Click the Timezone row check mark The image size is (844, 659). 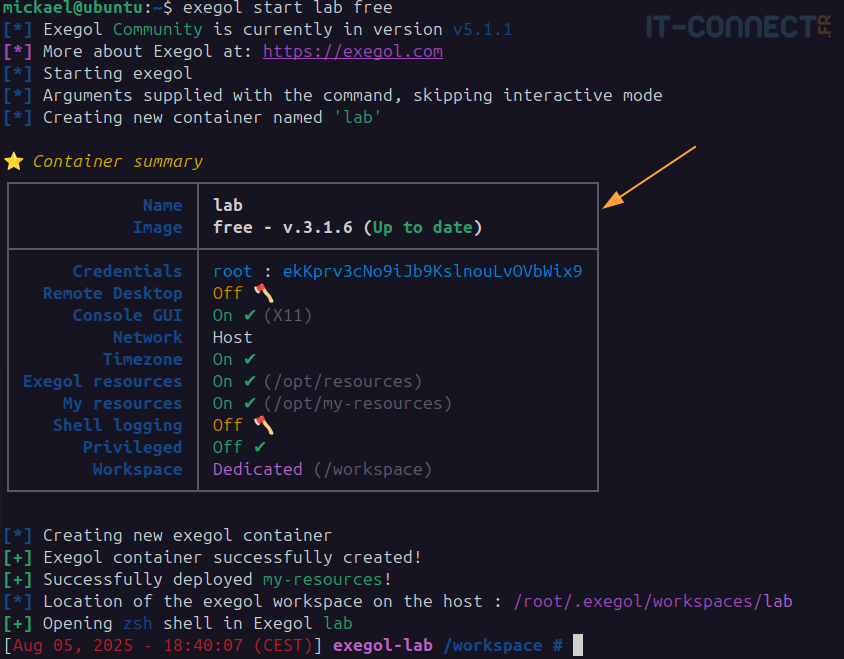[x=250, y=359]
